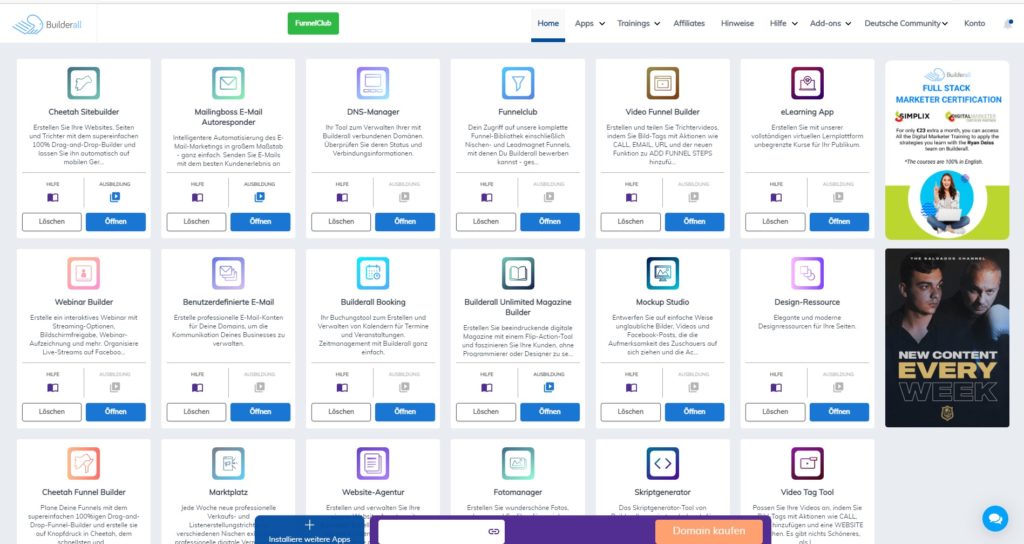
Task: Open Ausbildung icon for Unlimited Magazine Builder
Action: [549, 387]
